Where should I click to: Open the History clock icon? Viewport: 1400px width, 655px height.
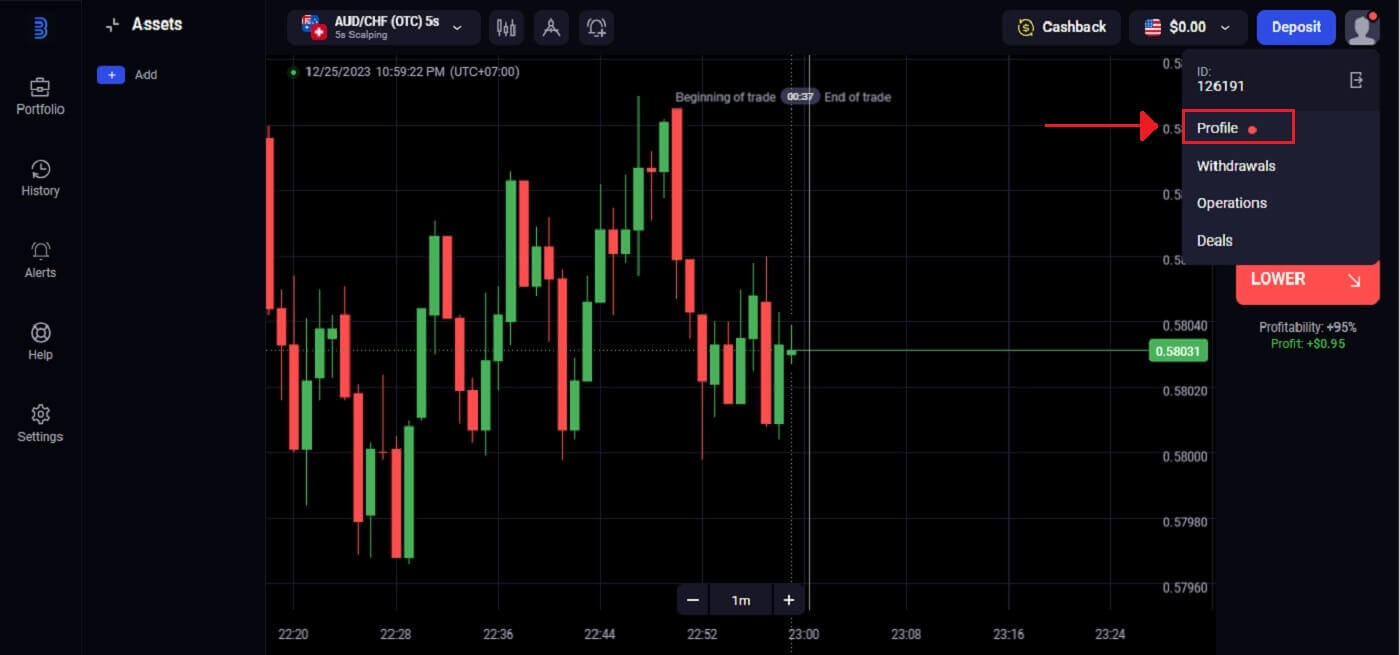point(40,169)
